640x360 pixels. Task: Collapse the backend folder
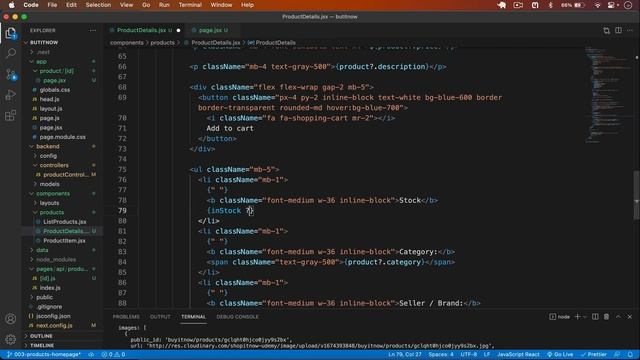(x=47, y=146)
